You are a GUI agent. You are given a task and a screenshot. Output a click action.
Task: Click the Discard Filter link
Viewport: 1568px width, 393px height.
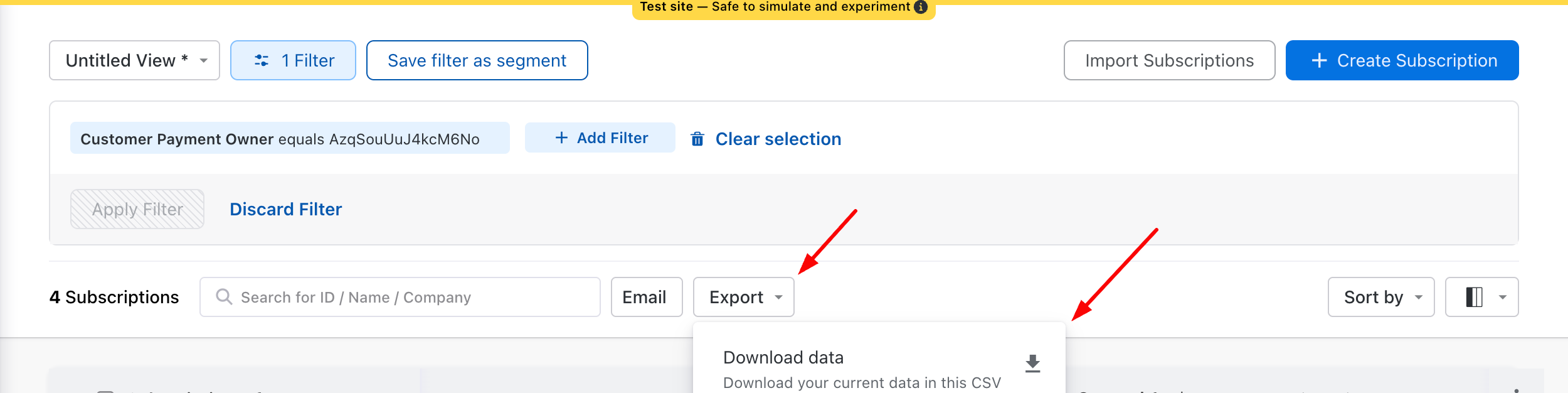pyautogui.click(x=285, y=209)
